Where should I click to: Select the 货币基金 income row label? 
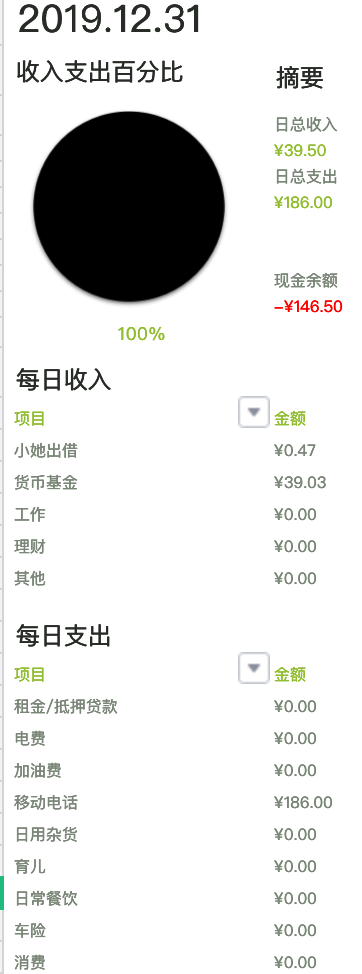(x=46, y=483)
